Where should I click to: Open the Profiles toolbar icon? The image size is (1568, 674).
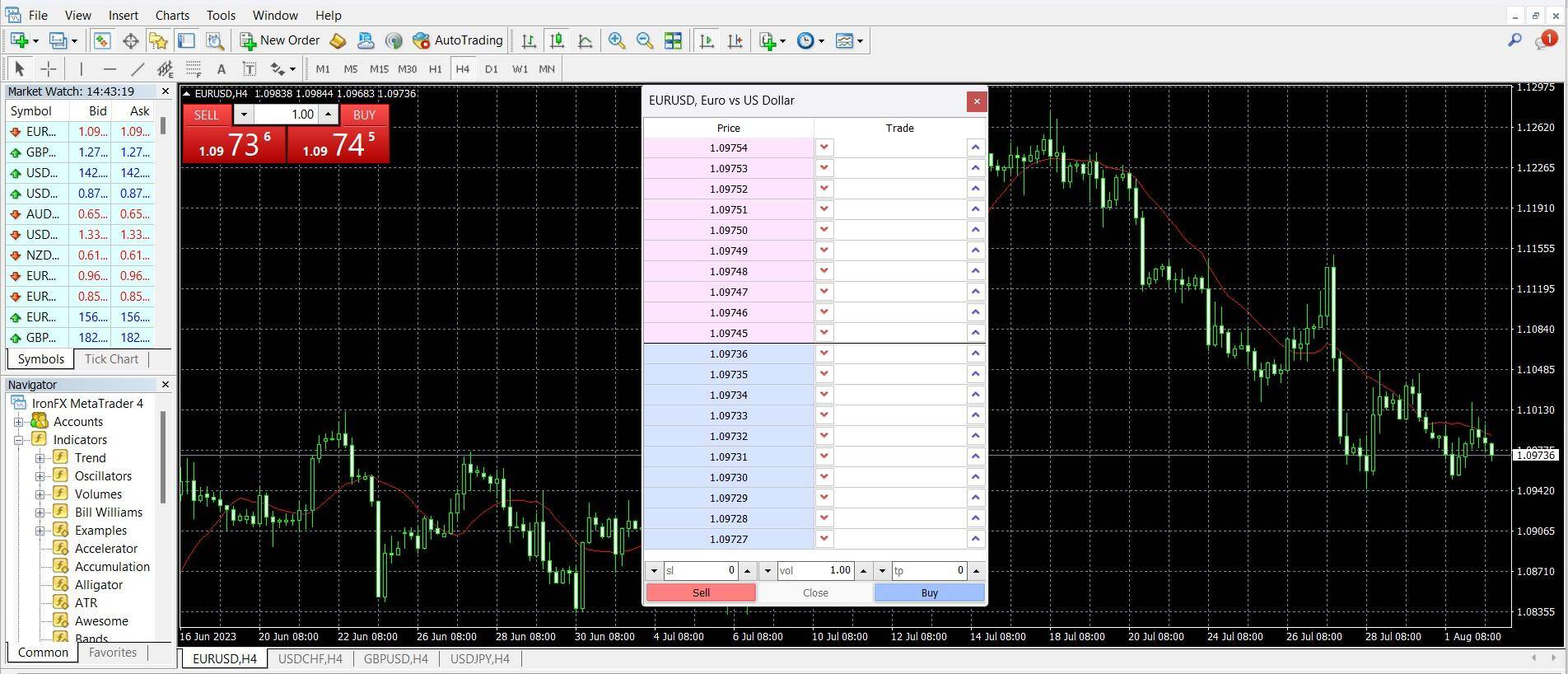tap(58, 40)
